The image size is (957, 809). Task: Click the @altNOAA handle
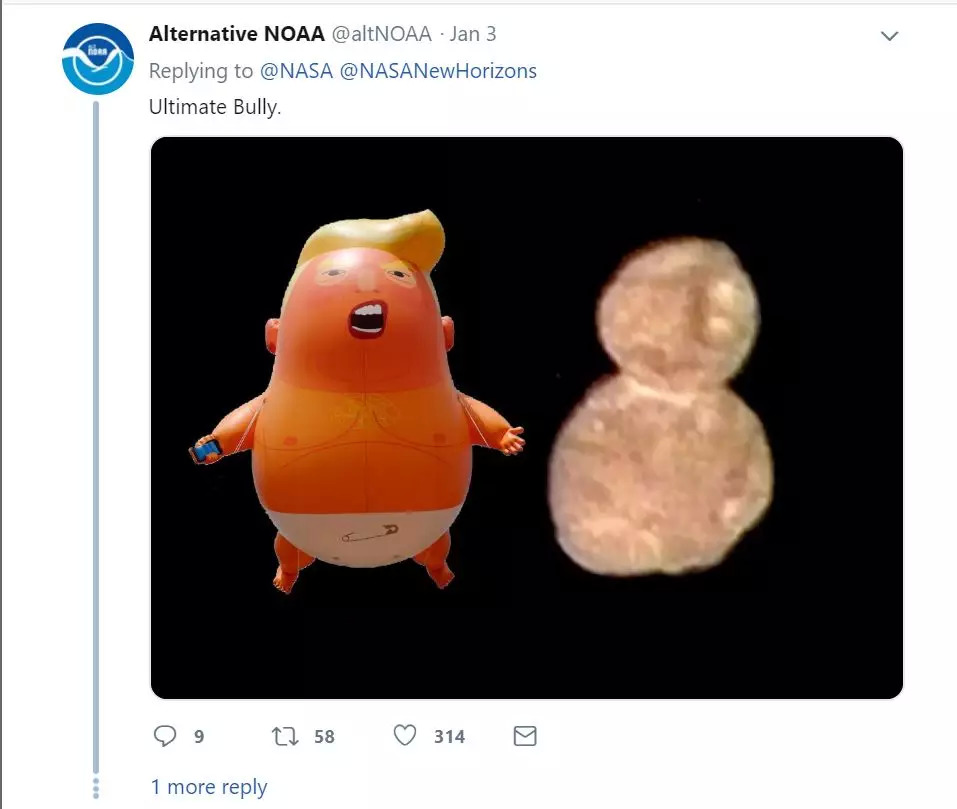(381, 34)
